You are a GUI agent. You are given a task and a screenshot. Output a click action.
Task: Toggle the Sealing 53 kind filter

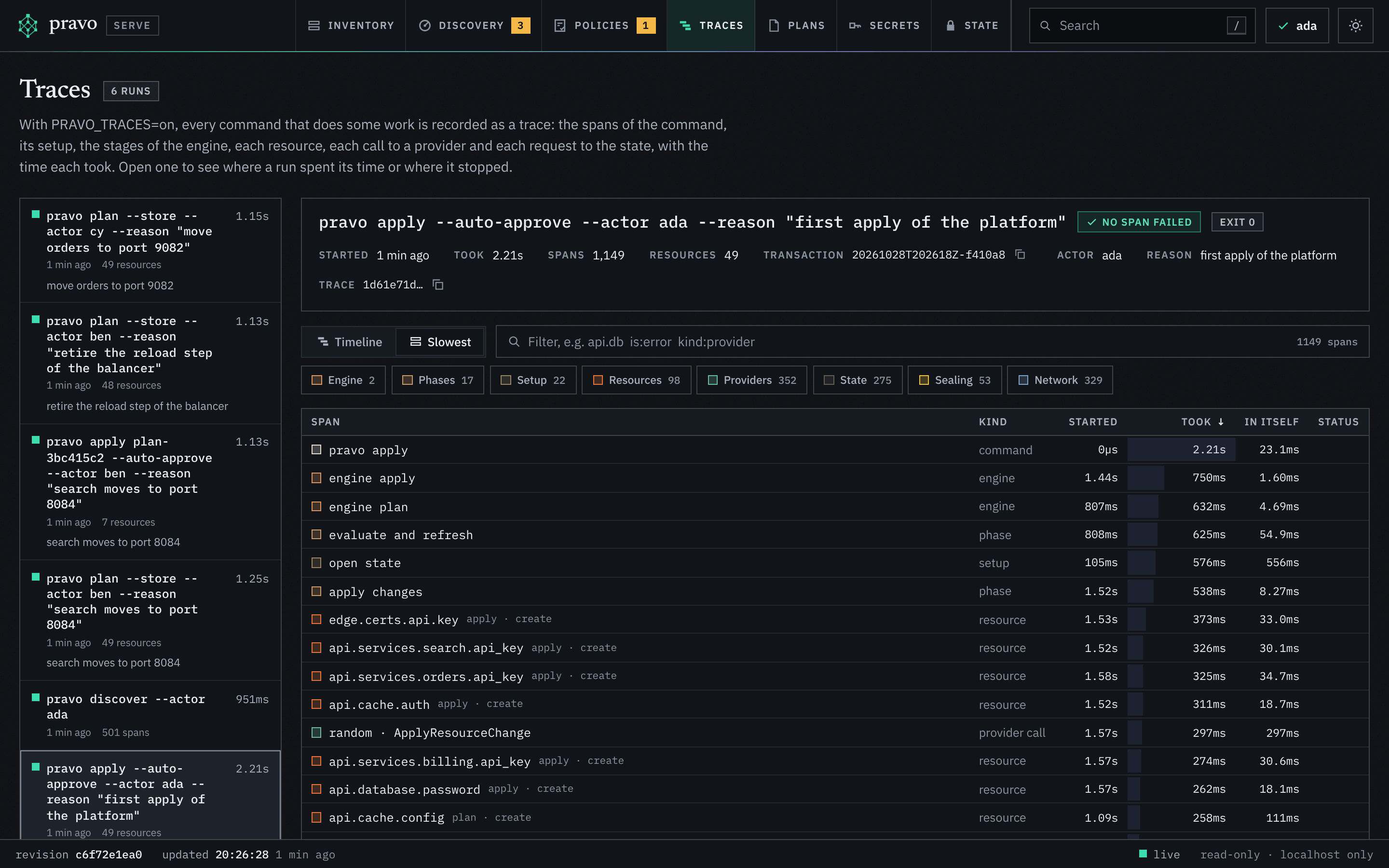[955, 380]
